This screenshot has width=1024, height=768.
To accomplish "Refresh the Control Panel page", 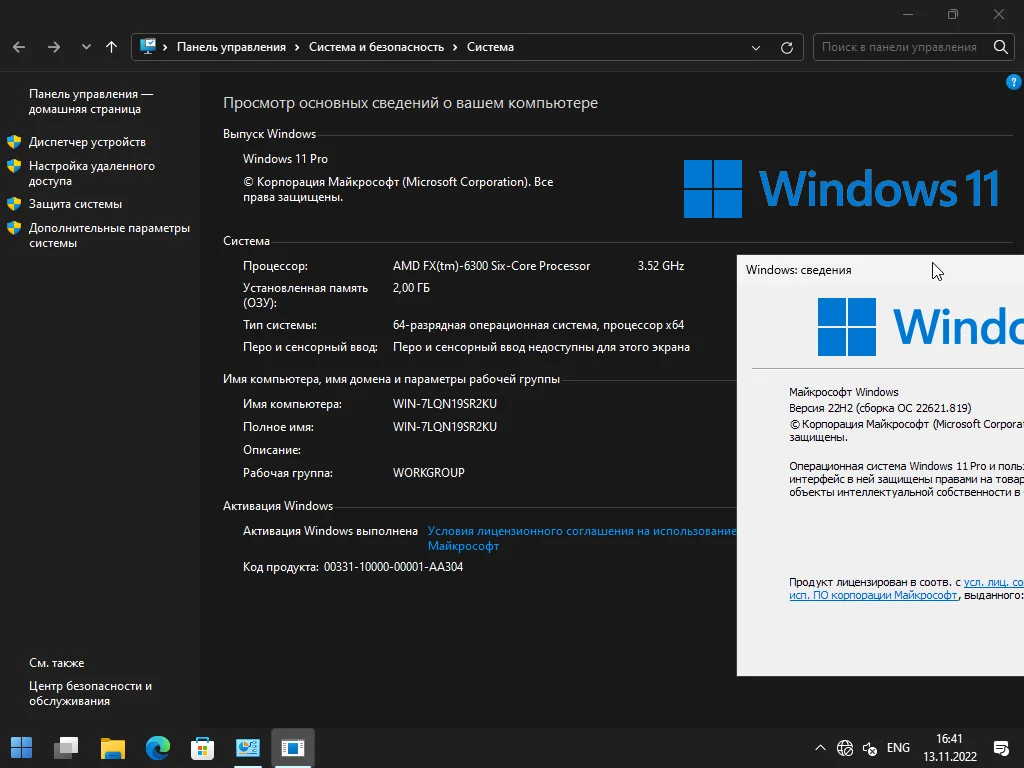I will tap(787, 47).
